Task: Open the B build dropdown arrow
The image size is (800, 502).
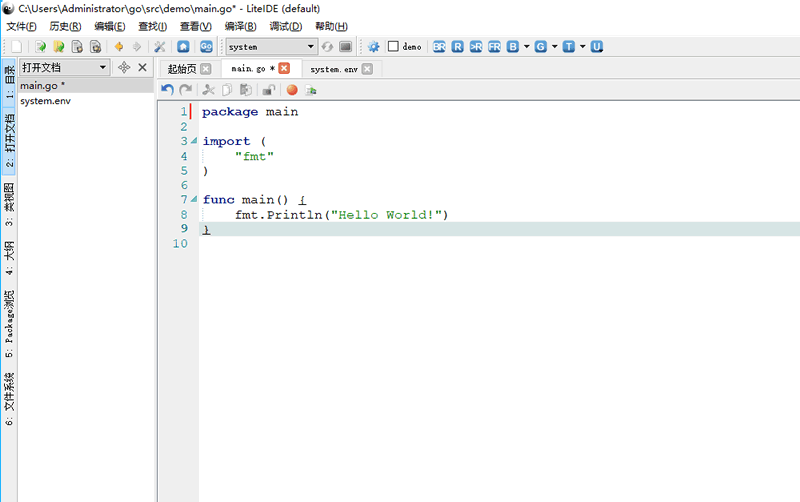Action: click(x=527, y=47)
